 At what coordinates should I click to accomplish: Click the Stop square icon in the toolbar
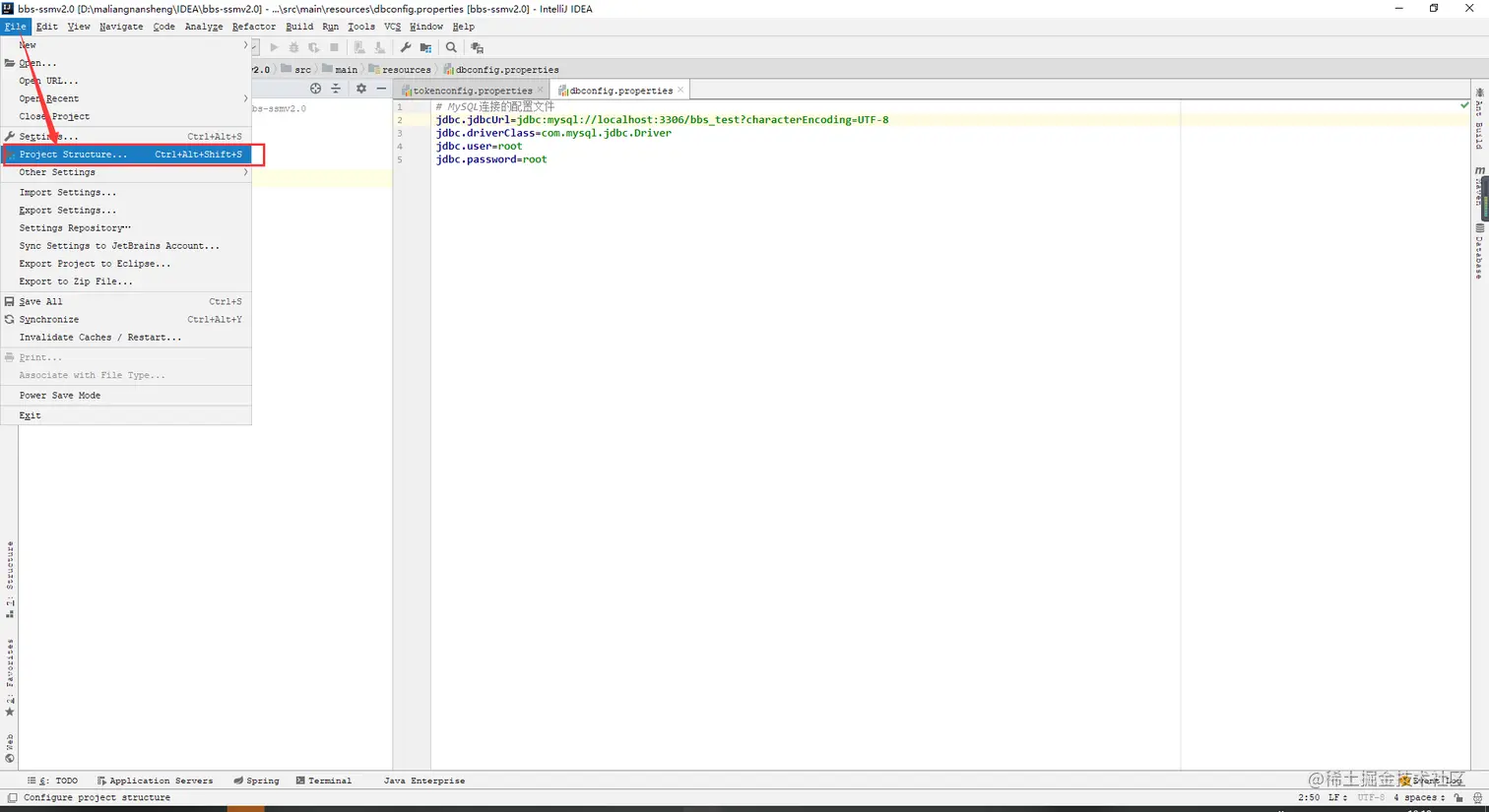pos(335,47)
